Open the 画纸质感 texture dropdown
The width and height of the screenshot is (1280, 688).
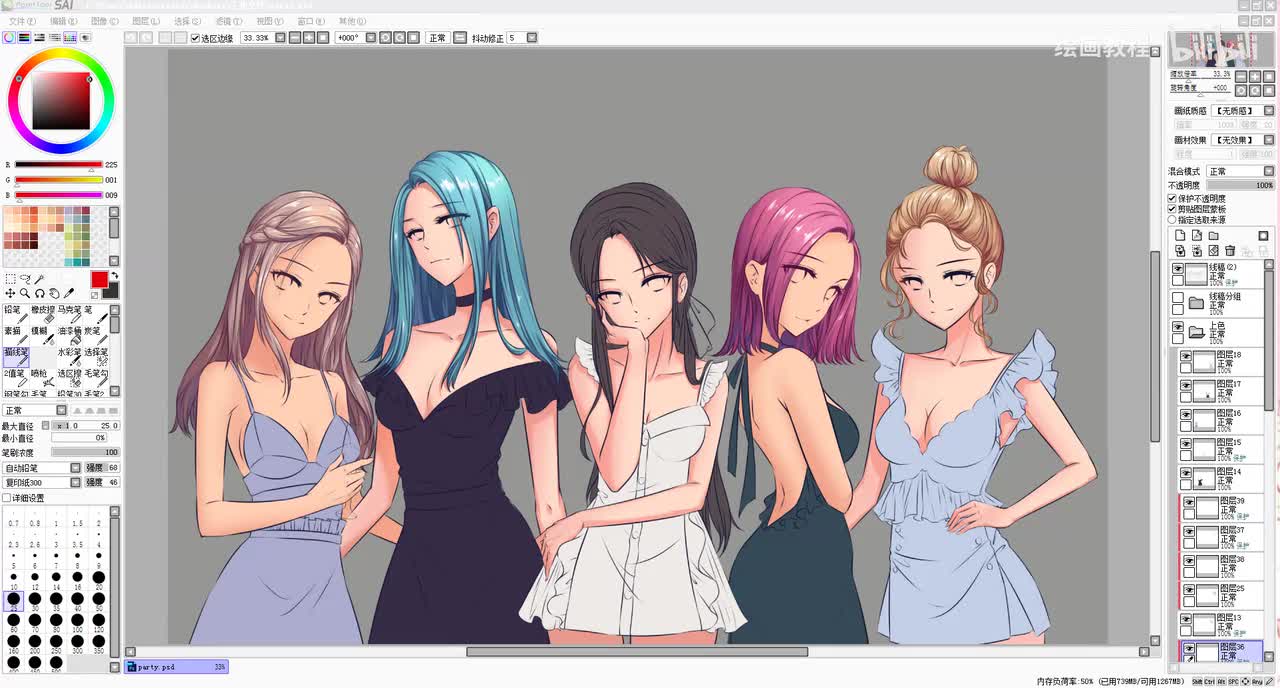pyautogui.click(x=1269, y=111)
